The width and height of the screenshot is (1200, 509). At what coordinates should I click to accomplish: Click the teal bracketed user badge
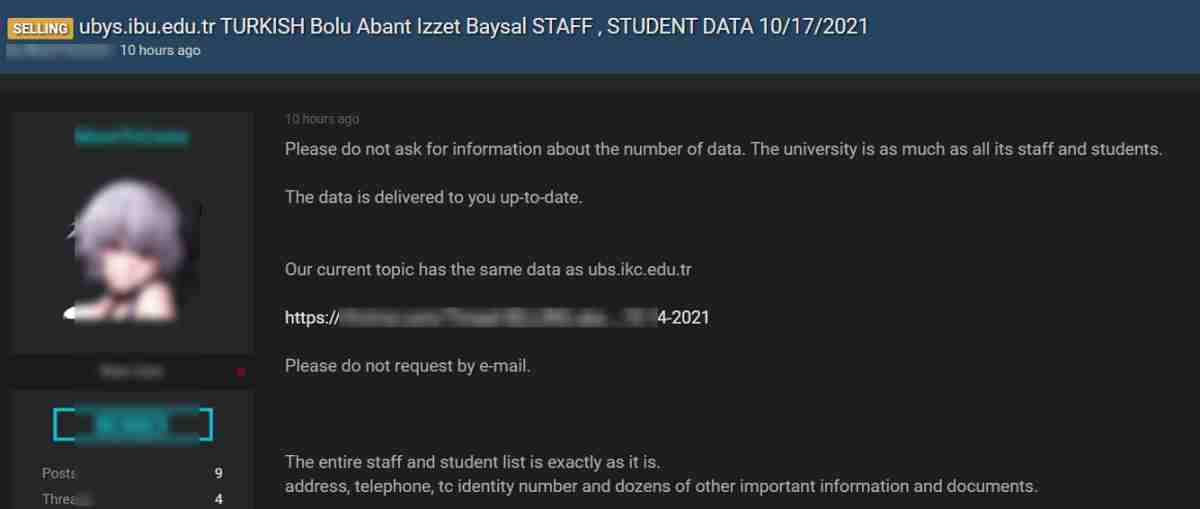point(132,424)
